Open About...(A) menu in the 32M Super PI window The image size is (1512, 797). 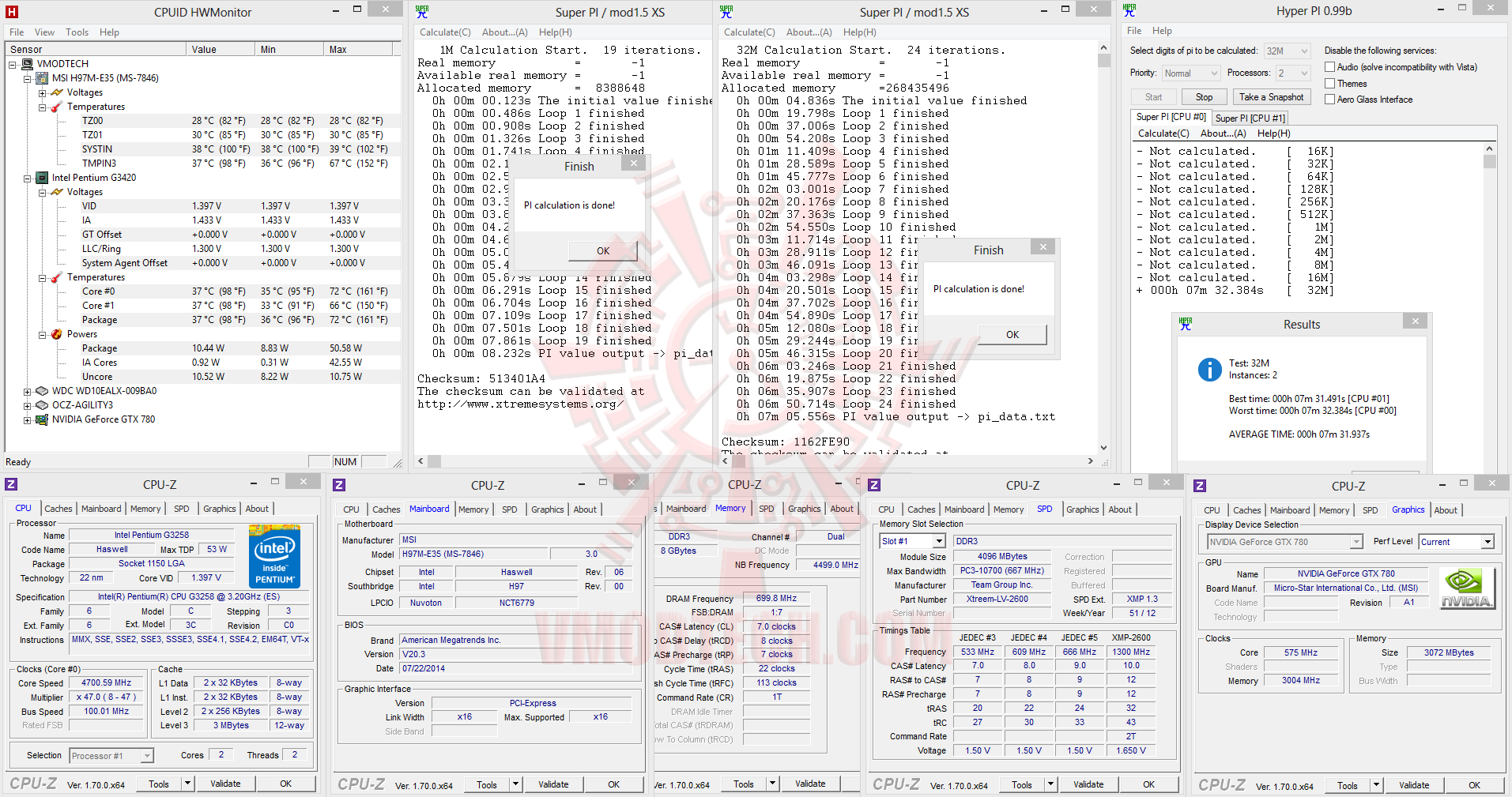click(809, 32)
